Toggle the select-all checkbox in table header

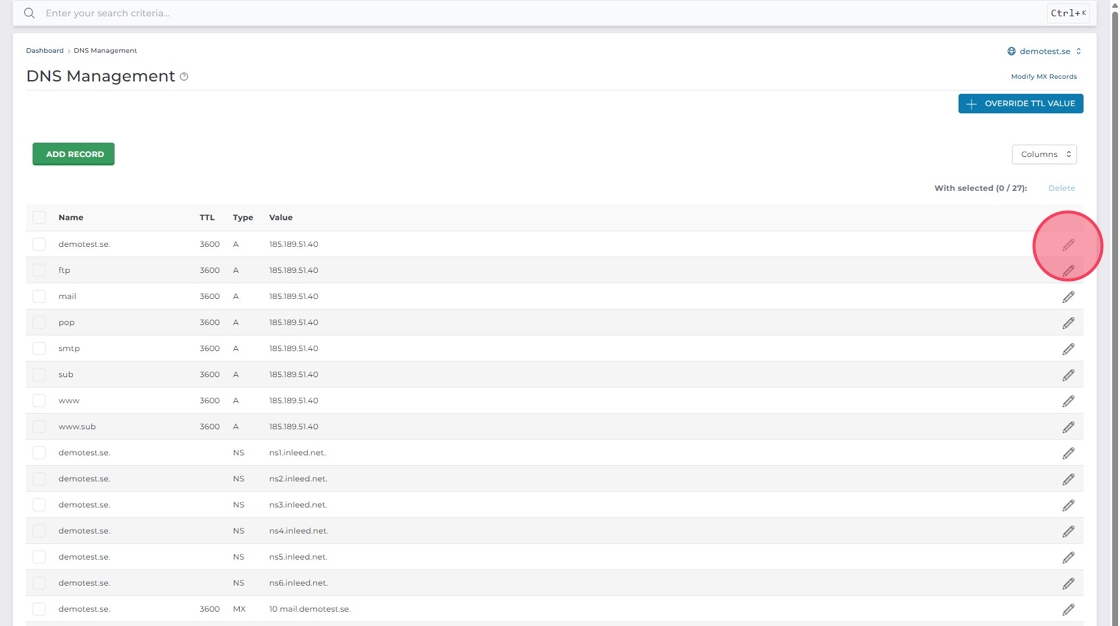[x=39, y=217]
